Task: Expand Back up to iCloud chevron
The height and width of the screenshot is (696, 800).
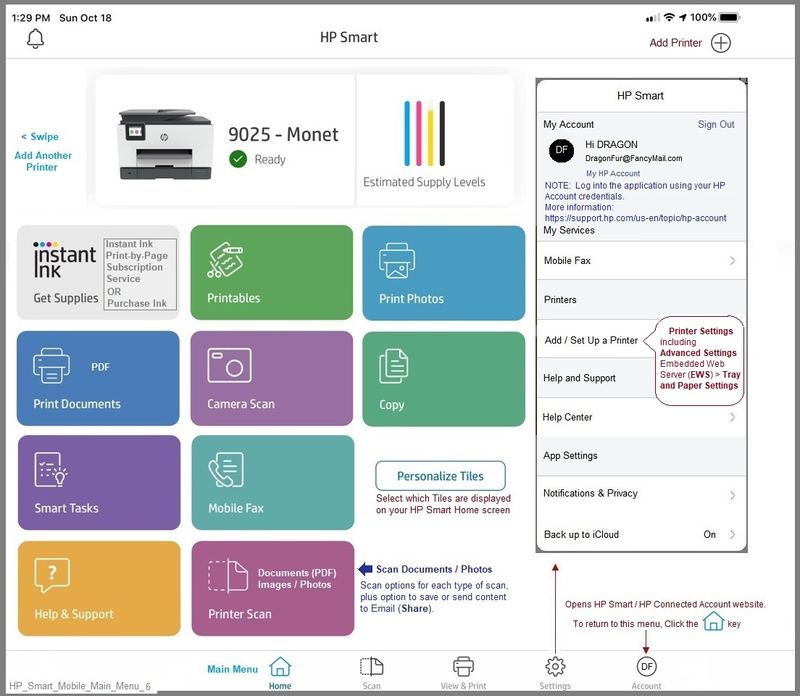Action: pos(733,534)
